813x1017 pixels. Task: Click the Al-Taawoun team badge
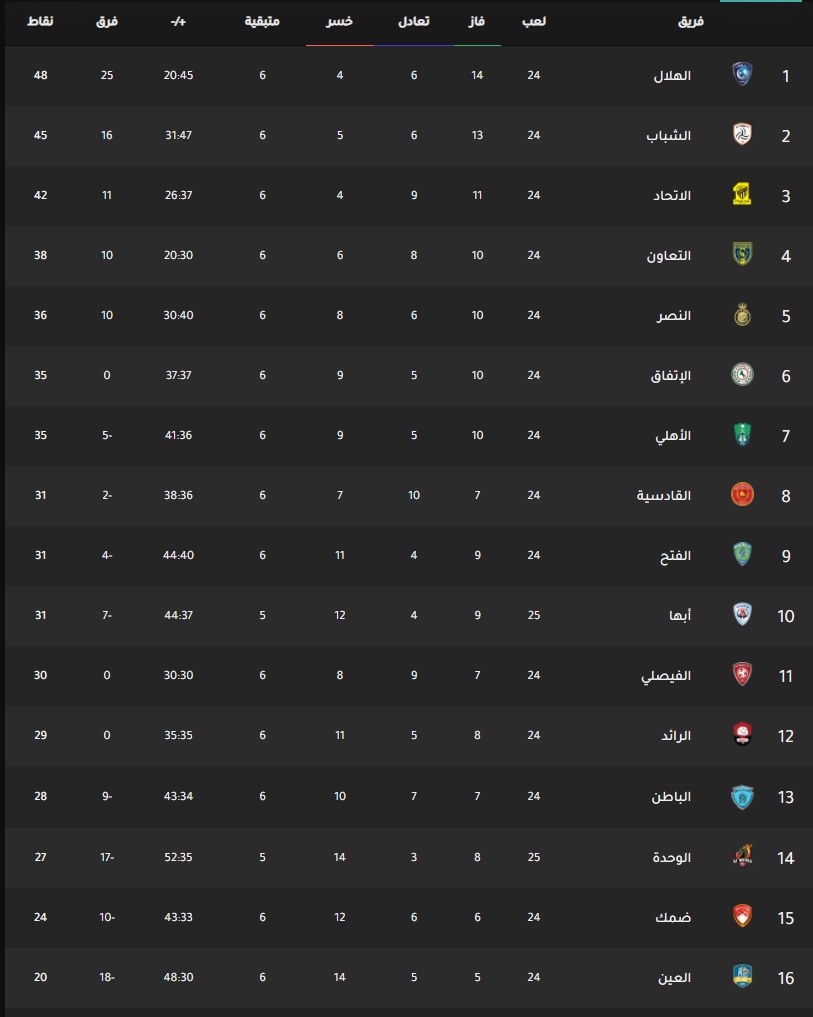point(742,255)
